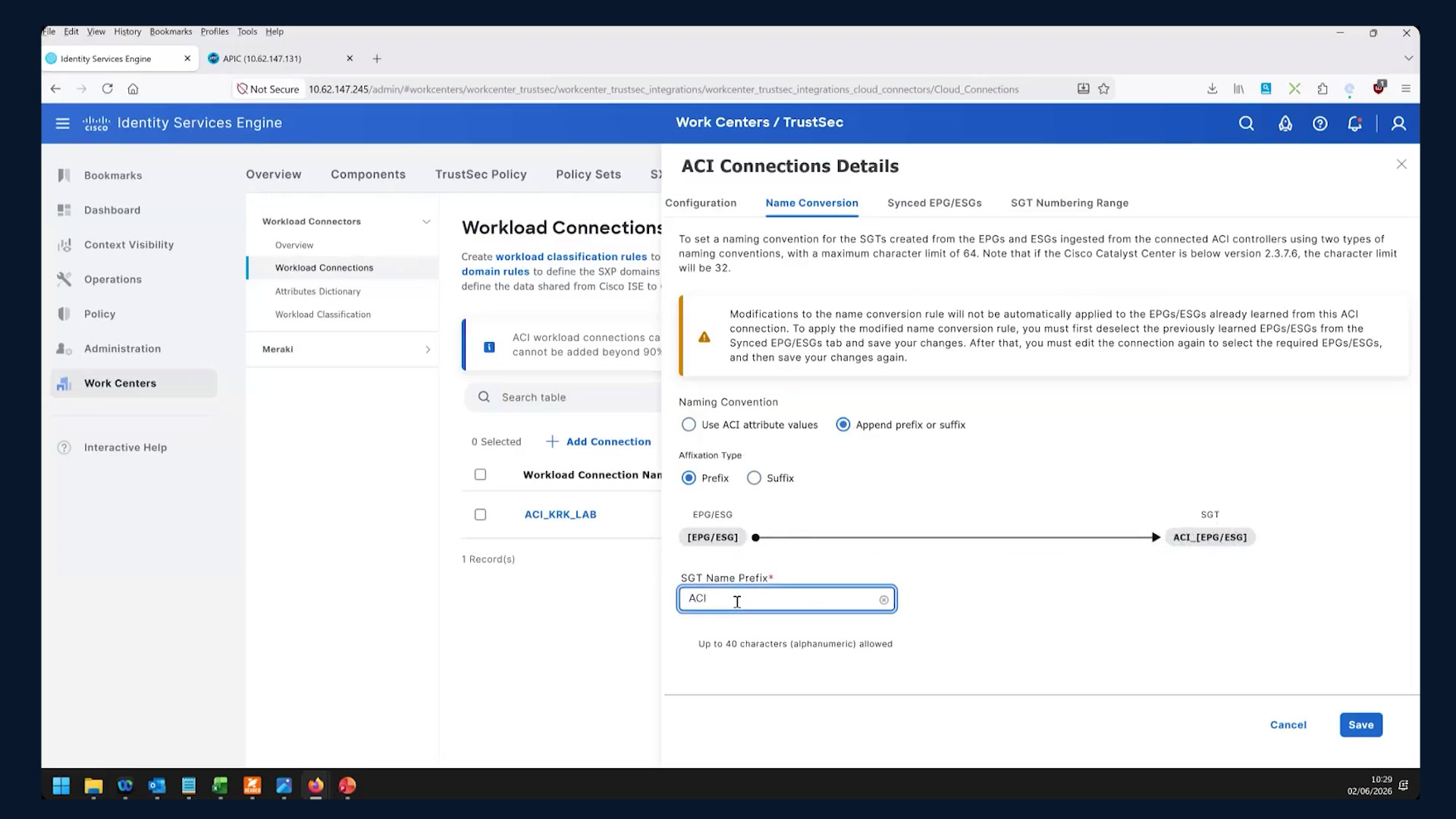Select Append prefix or suffix option
This screenshot has width=1456, height=819.
pyautogui.click(x=843, y=425)
